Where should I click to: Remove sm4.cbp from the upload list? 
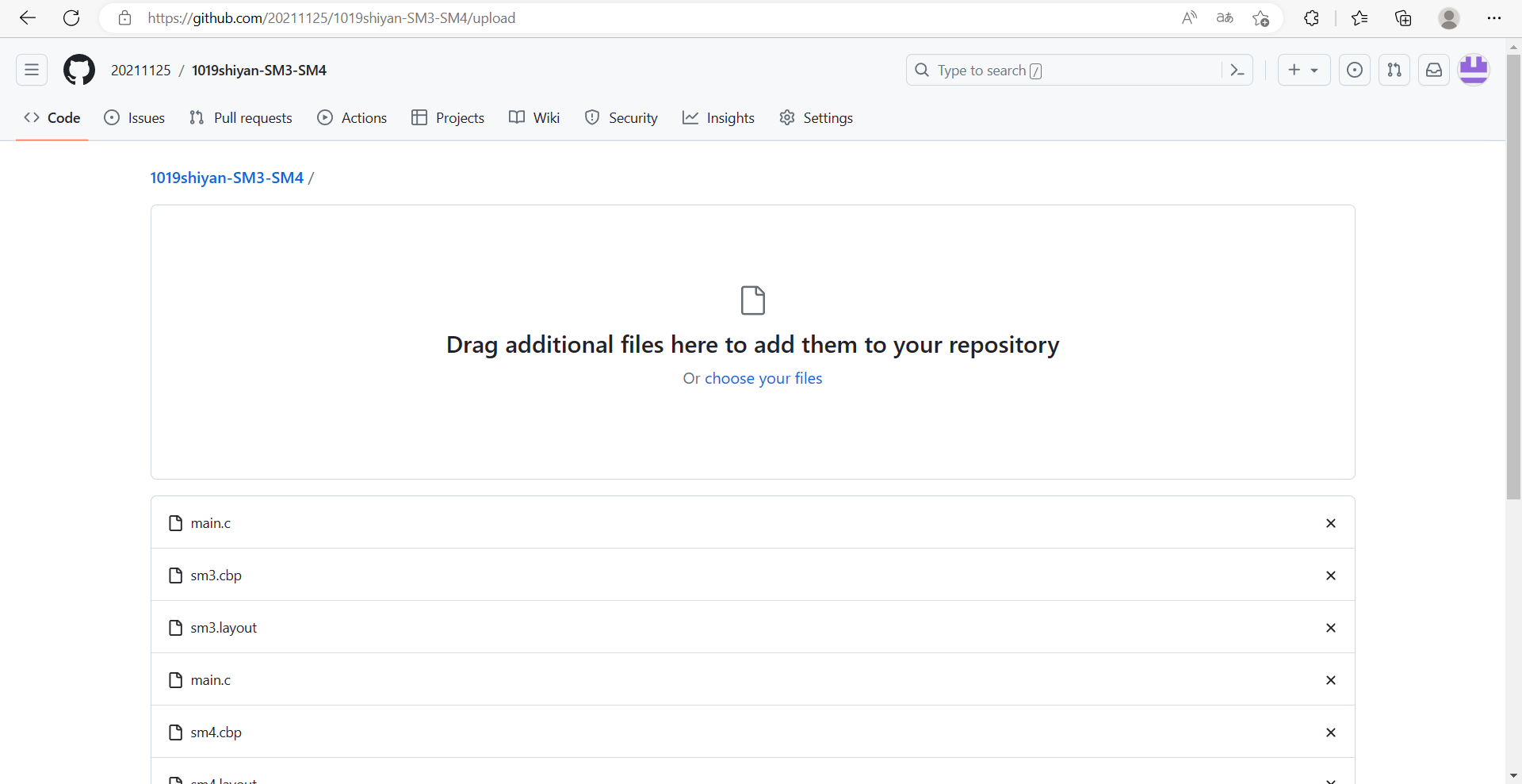[1331, 732]
